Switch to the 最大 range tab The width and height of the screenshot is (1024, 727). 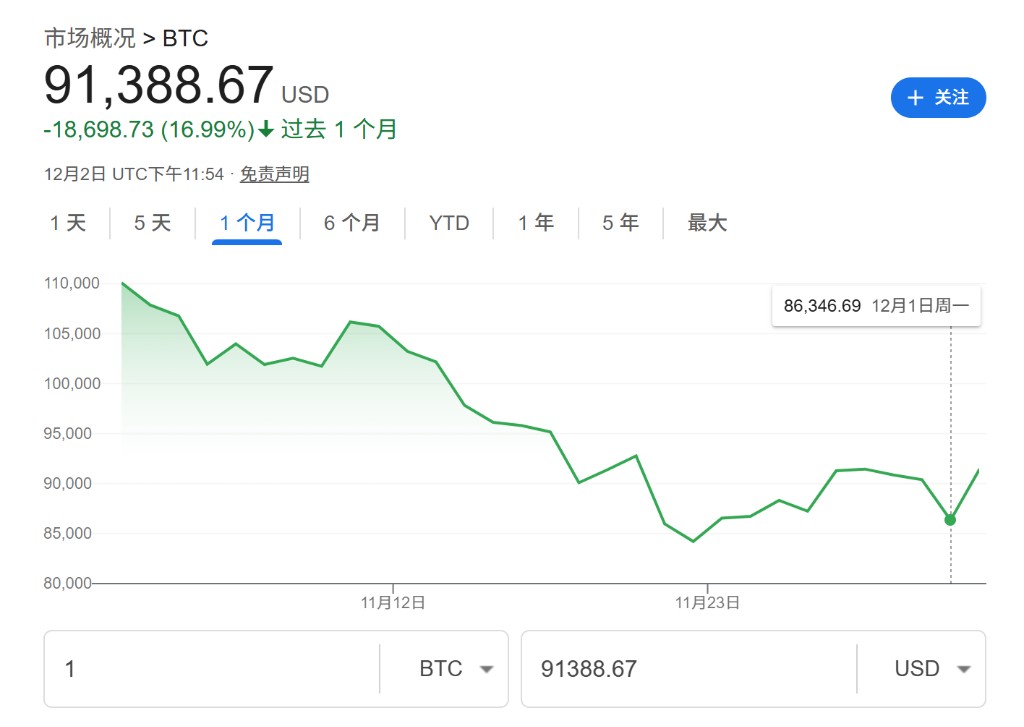pos(707,223)
